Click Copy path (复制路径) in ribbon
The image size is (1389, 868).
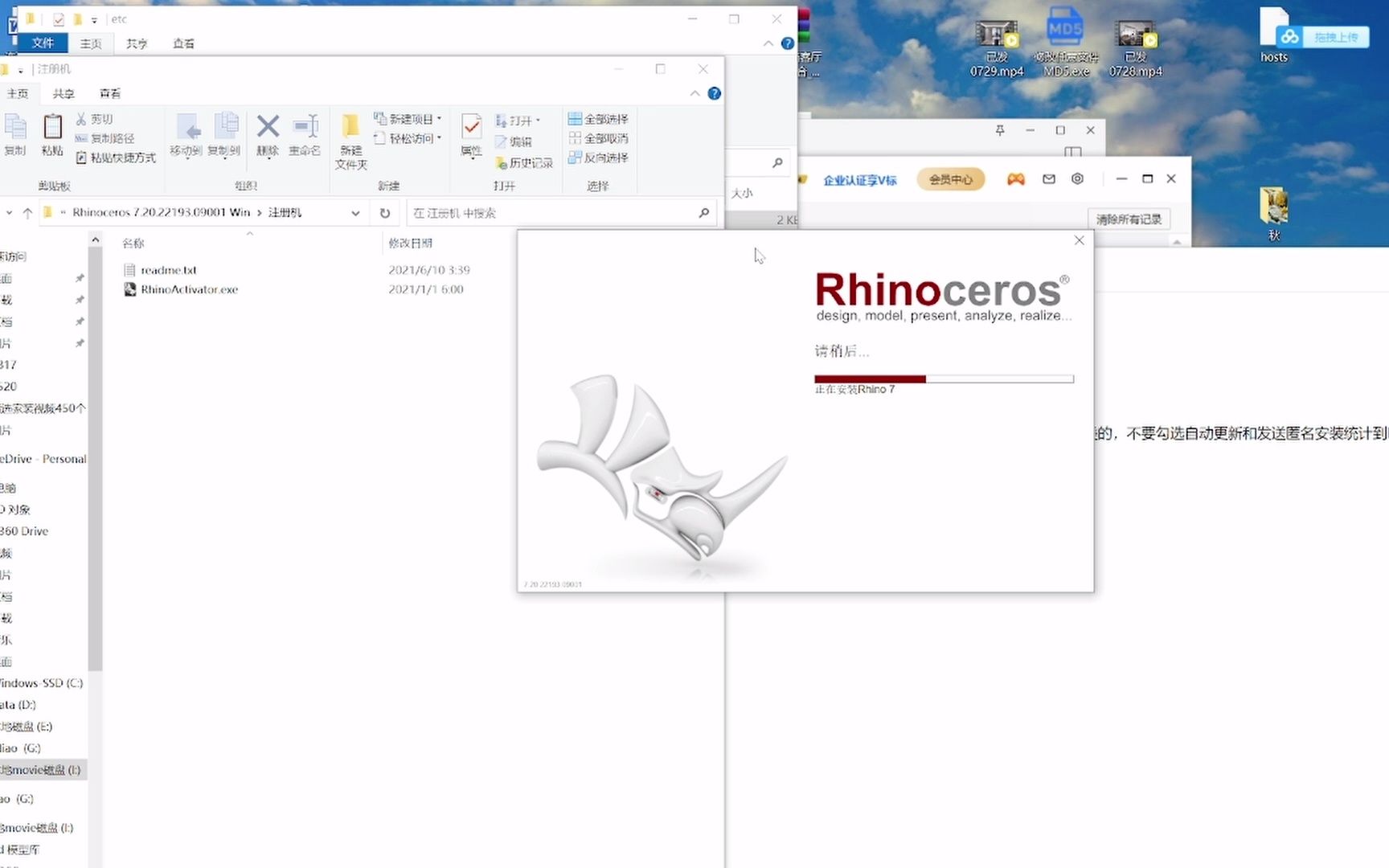tap(104, 138)
